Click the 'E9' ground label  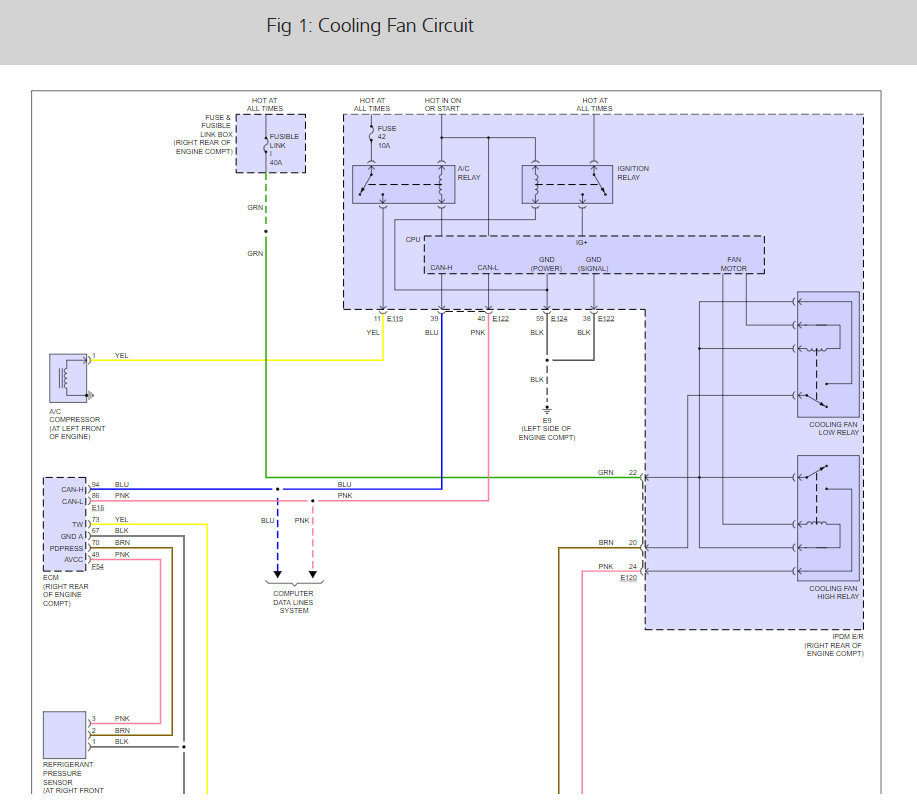547,421
